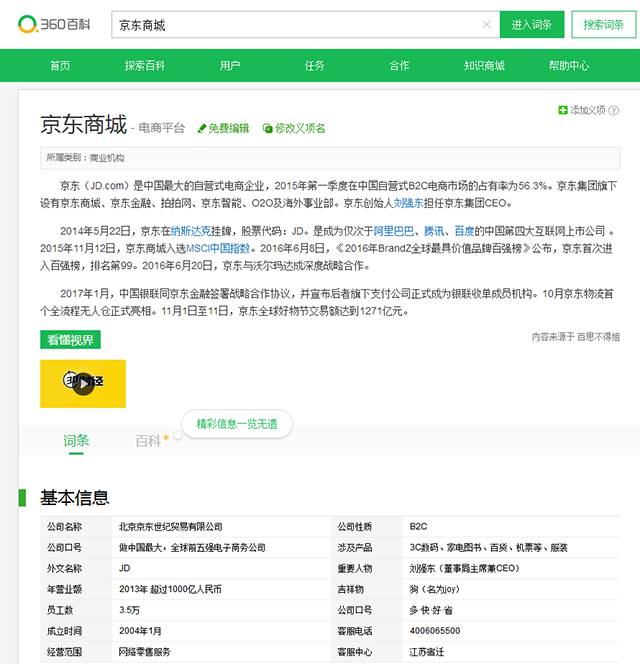Click the 进入词条 button
The height and width of the screenshot is (664, 640).
pos(532,25)
